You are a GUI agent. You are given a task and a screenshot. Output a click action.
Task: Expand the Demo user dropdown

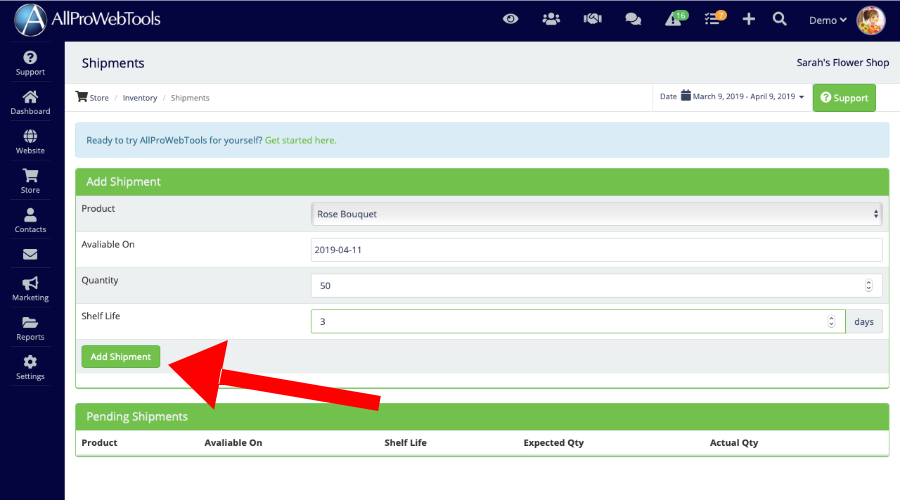pos(827,20)
